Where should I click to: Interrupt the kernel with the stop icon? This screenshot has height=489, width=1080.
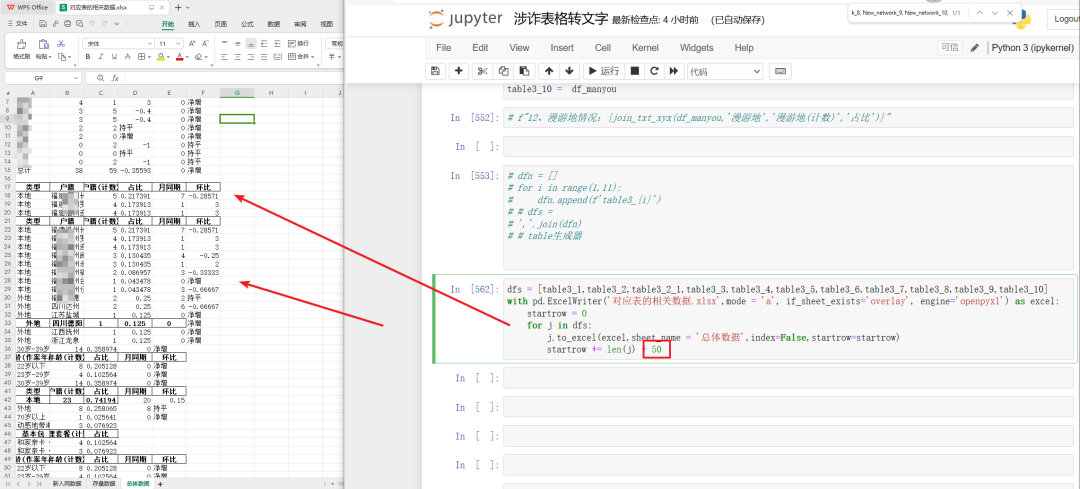click(x=635, y=71)
